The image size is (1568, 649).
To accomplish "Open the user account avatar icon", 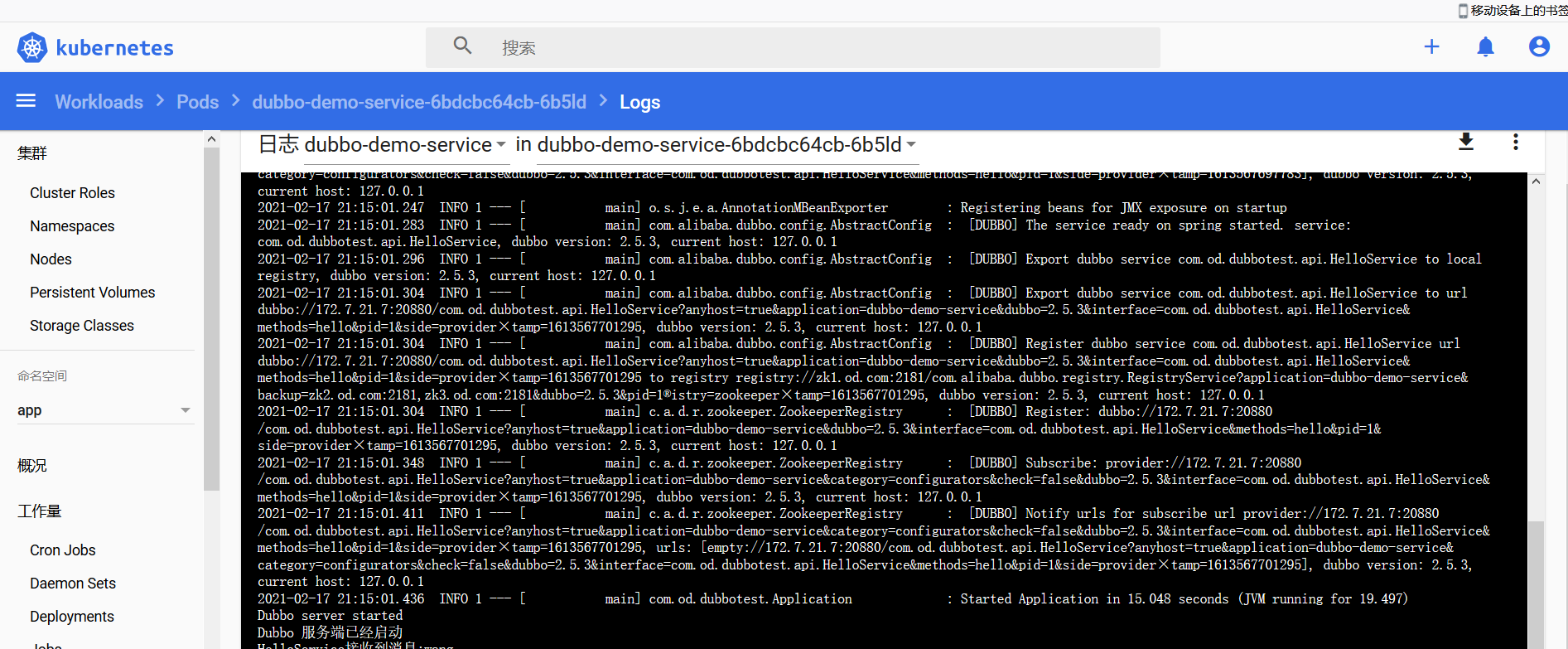I will tap(1539, 46).
